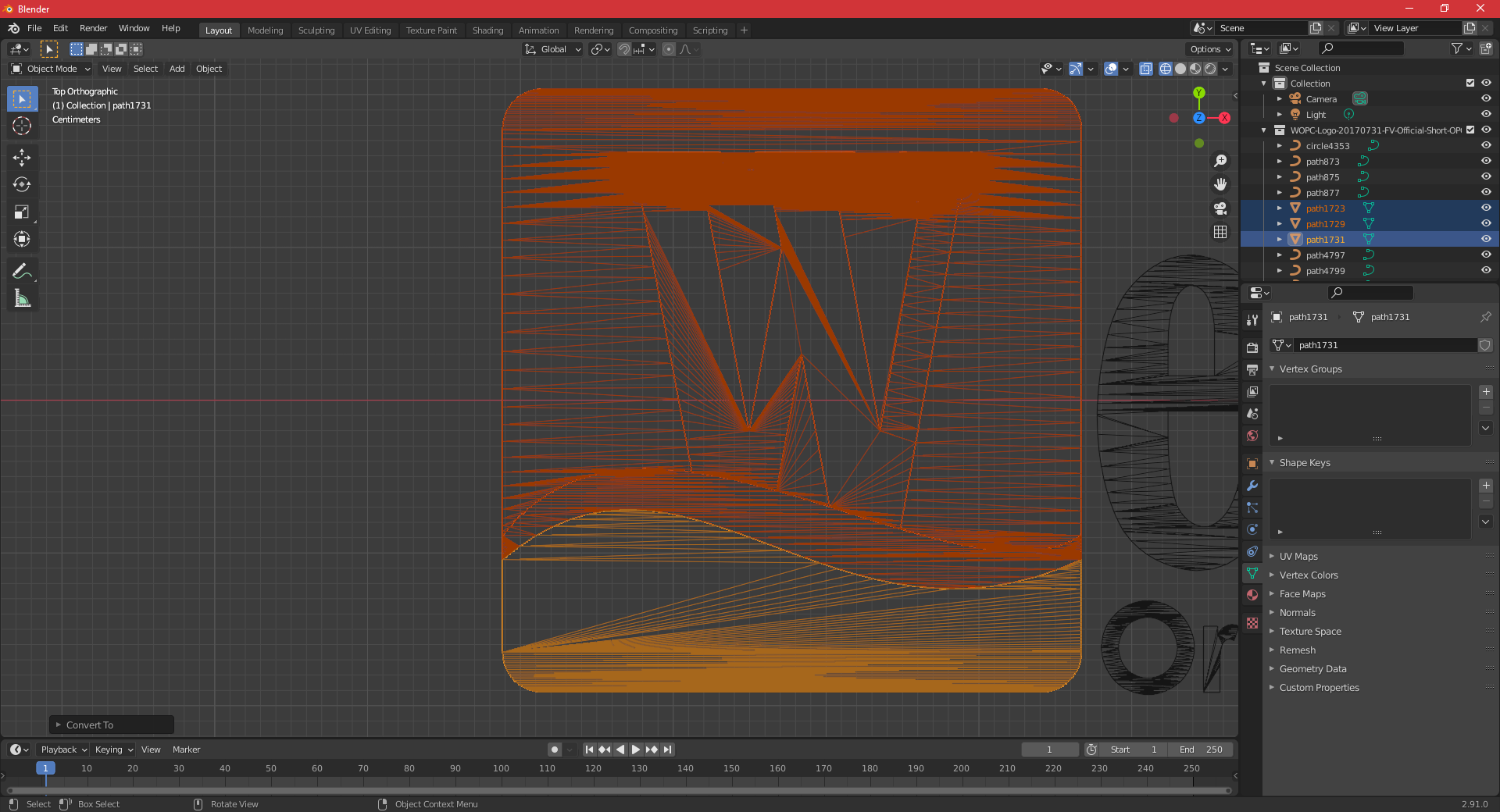Click the End frame field
The image size is (1500, 812).
pos(1200,750)
